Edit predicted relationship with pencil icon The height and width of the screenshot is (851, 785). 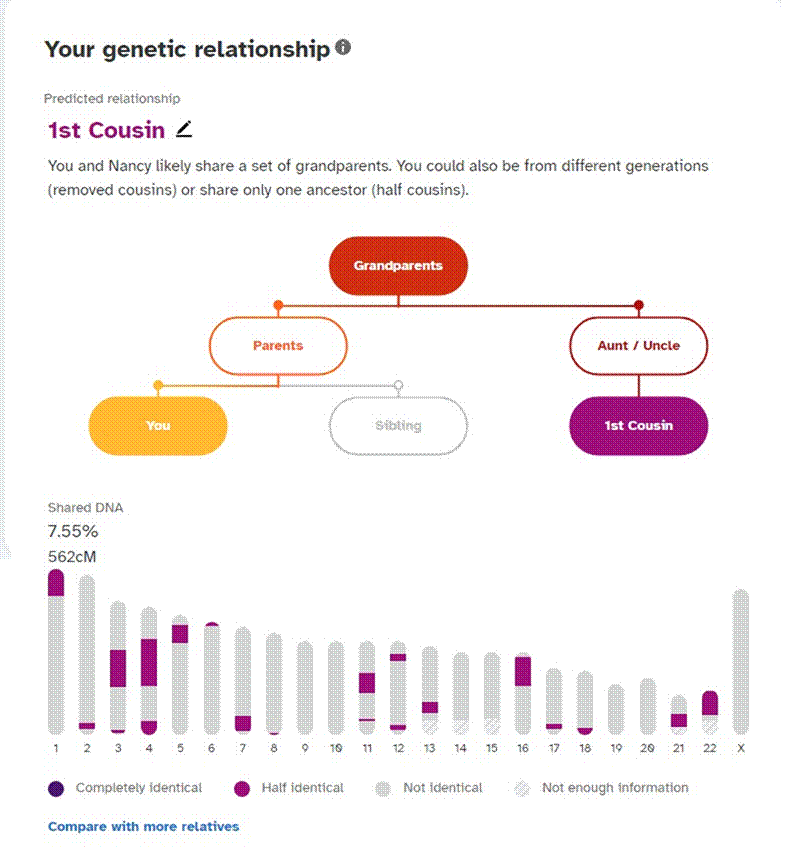point(184,129)
